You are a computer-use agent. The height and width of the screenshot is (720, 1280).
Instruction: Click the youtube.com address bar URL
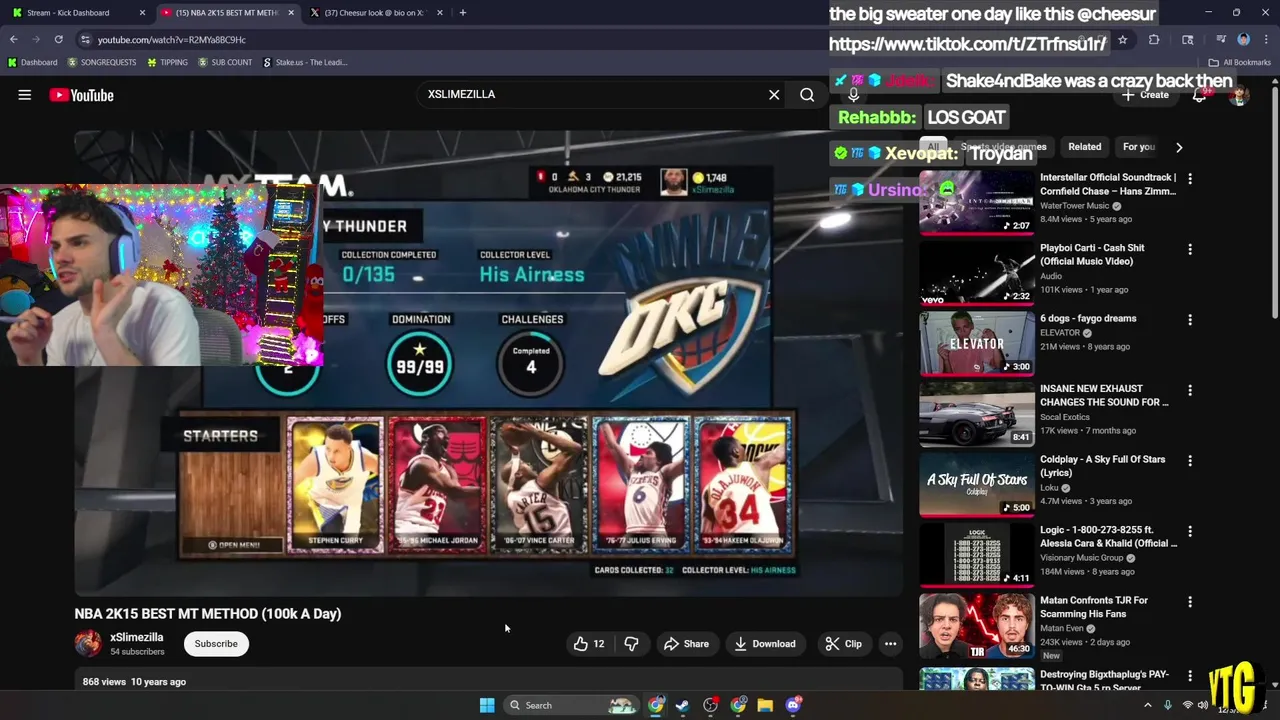pyautogui.click(x=172, y=40)
